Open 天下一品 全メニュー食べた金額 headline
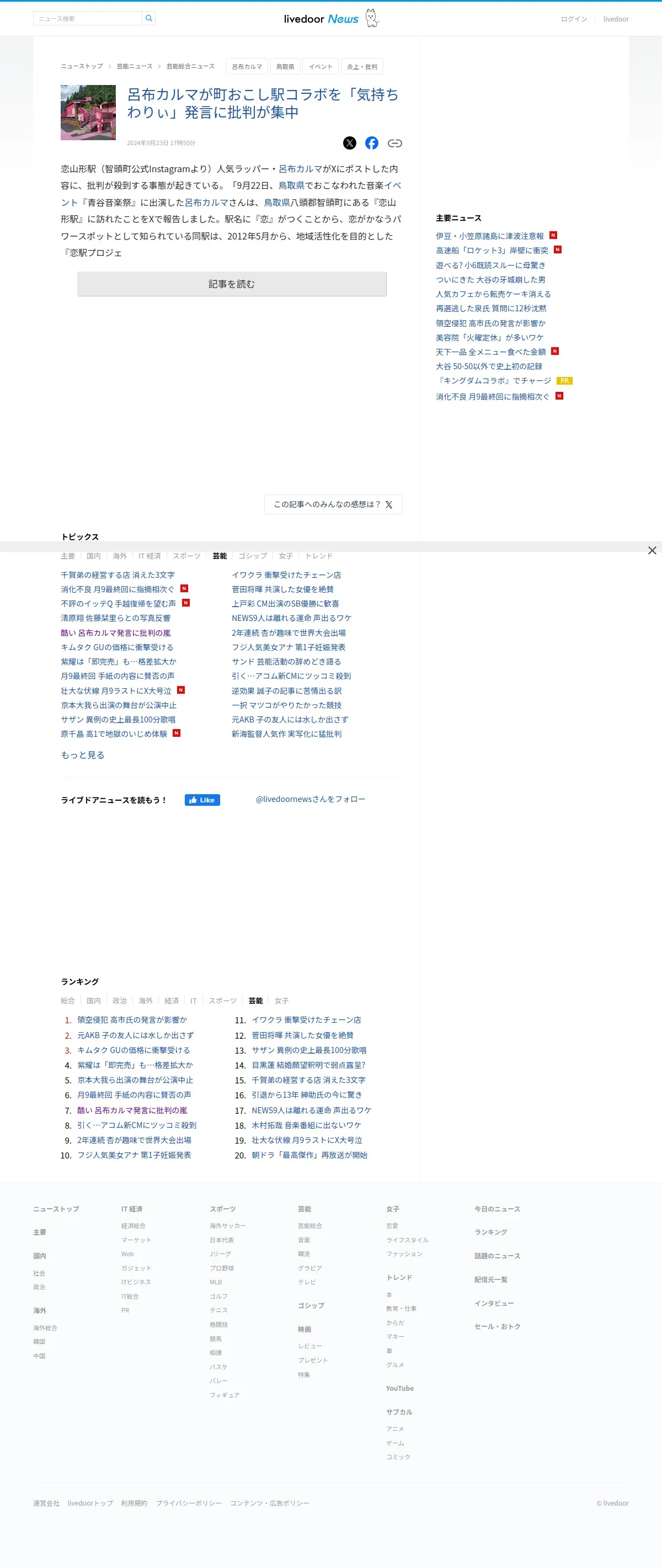This screenshot has width=662, height=1568. [x=490, y=352]
